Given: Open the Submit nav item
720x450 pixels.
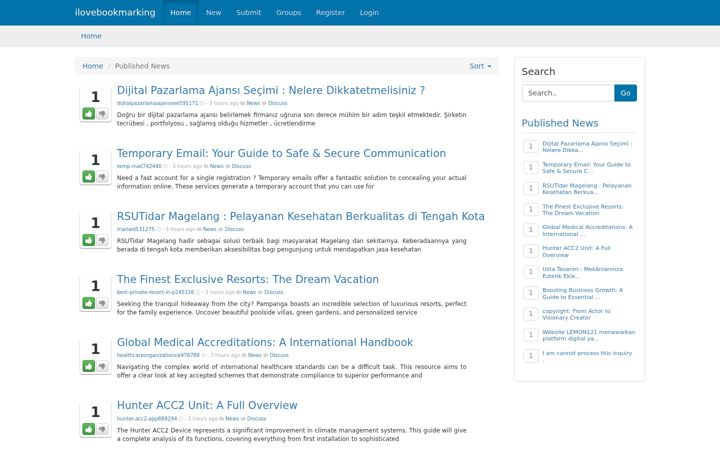Looking at the screenshot, I should tap(248, 12).
